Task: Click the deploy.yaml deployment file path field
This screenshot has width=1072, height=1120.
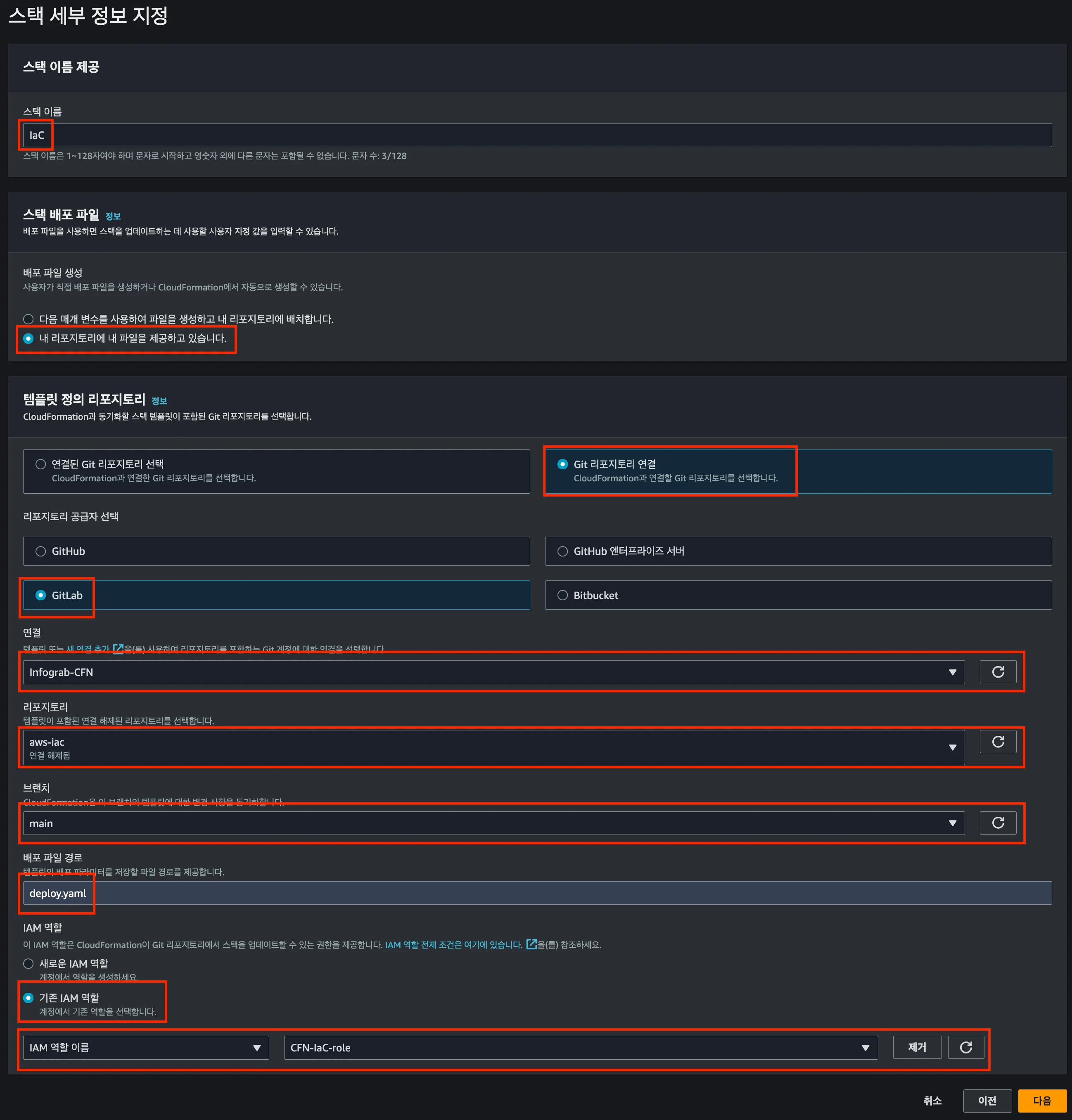Action: click(x=537, y=893)
